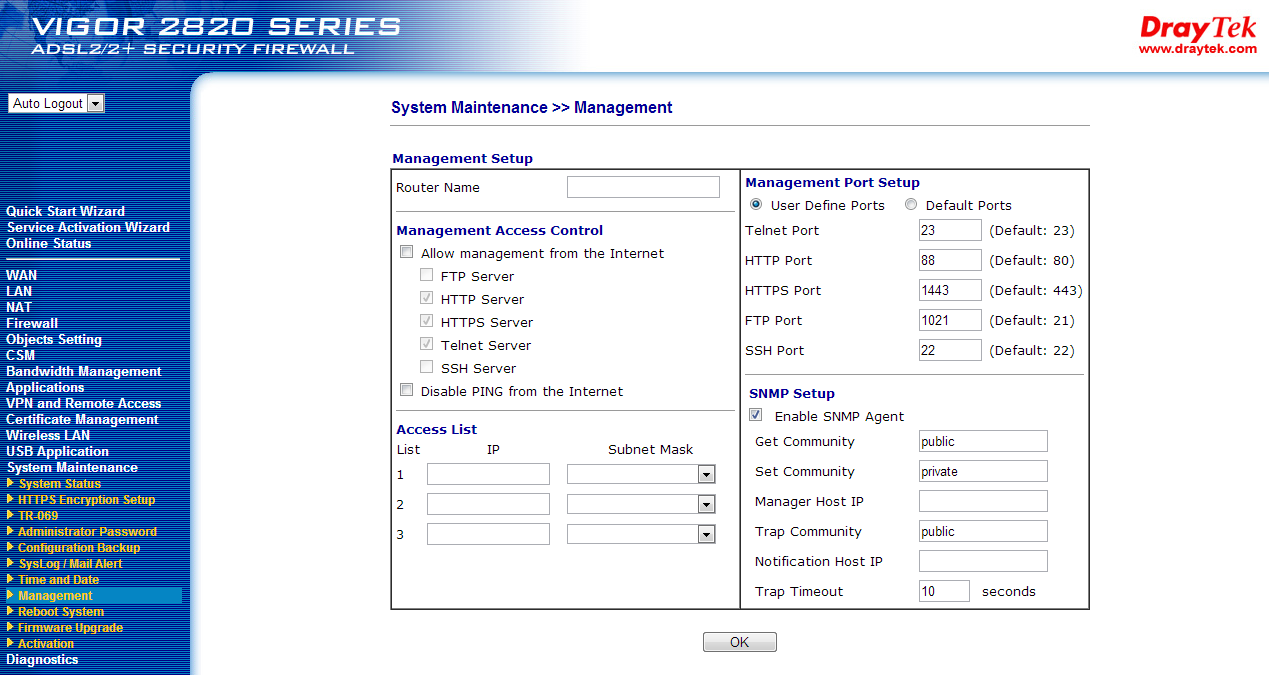Click OK to save settings
This screenshot has height=675, width=1269.
[740, 642]
